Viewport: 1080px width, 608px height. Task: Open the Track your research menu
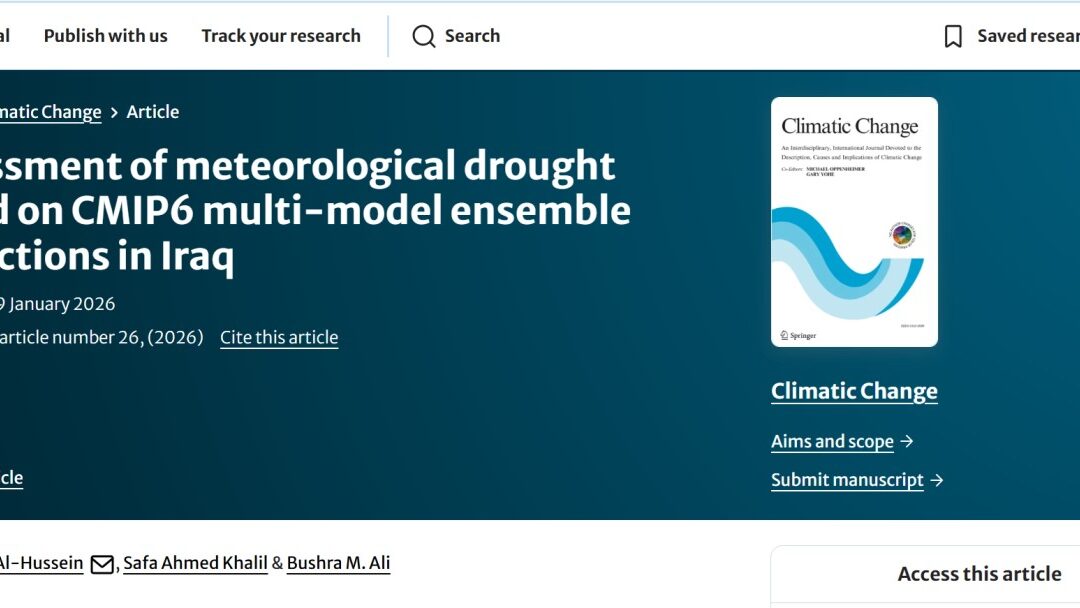coord(281,36)
